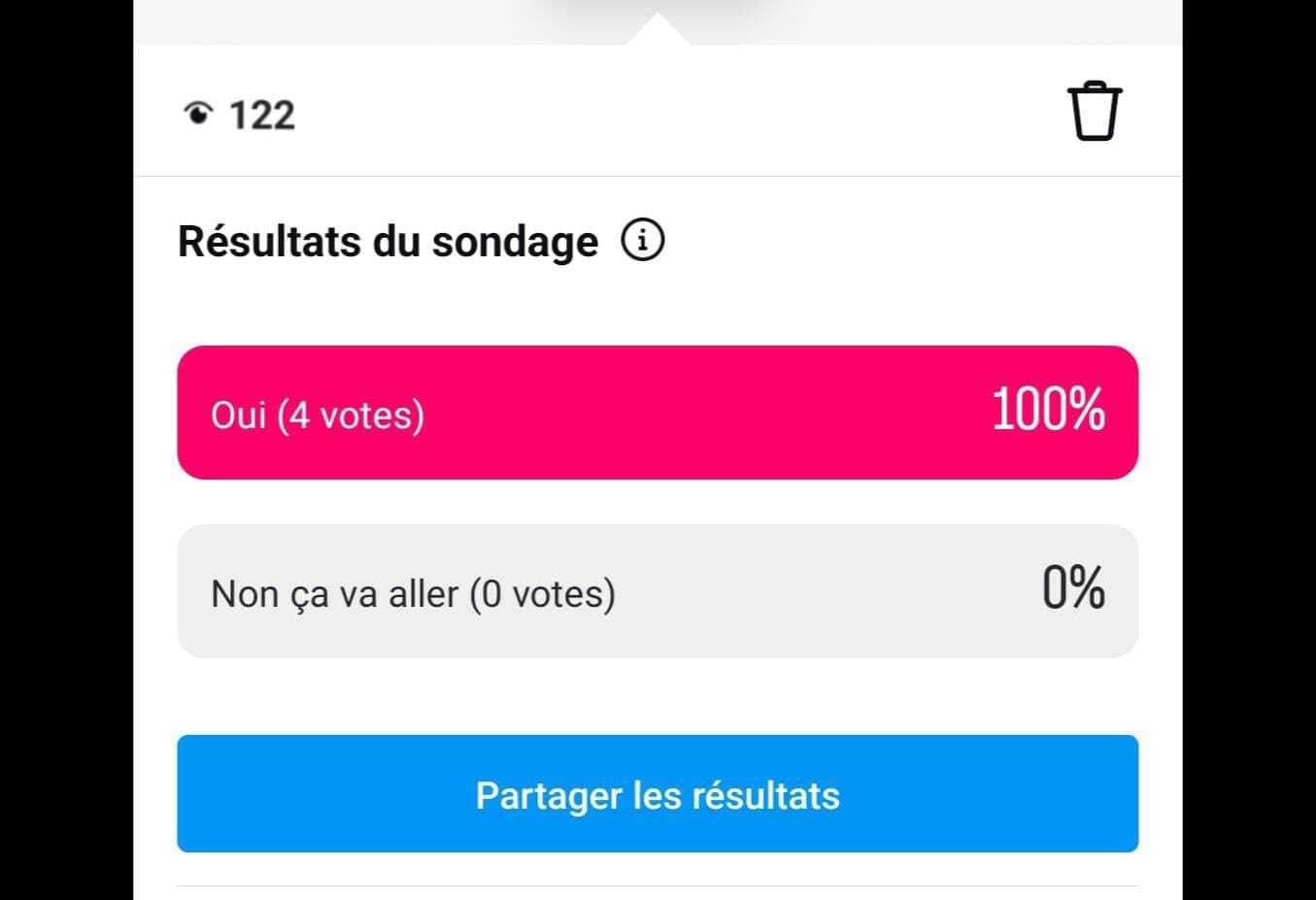Click the 100% value on the Oui bar
1316x900 pixels.
point(1048,409)
